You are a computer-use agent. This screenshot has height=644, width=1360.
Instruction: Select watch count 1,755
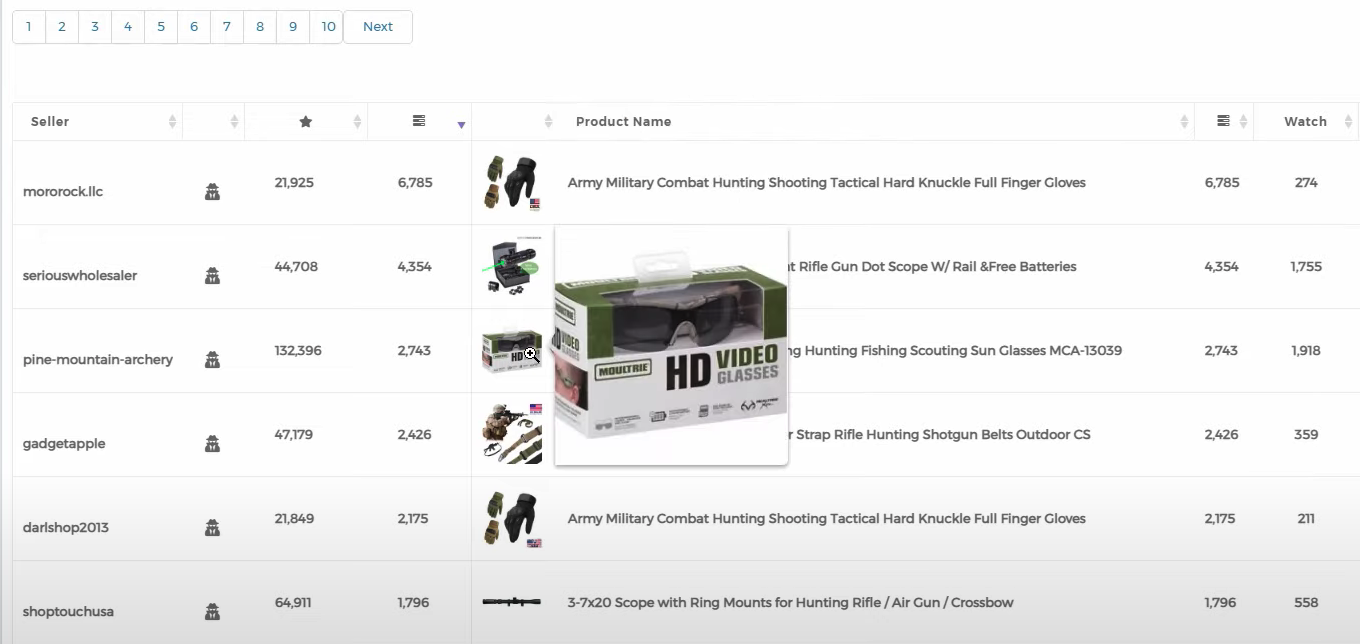click(x=1306, y=267)
